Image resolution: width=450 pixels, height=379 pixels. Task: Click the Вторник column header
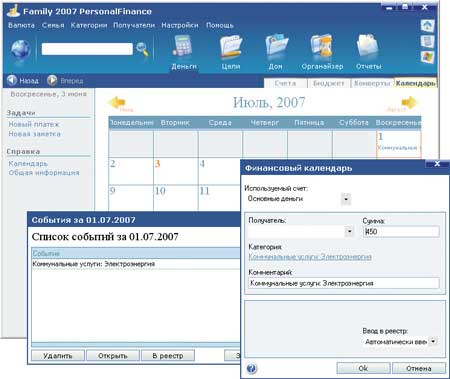(x=175, y=123)
